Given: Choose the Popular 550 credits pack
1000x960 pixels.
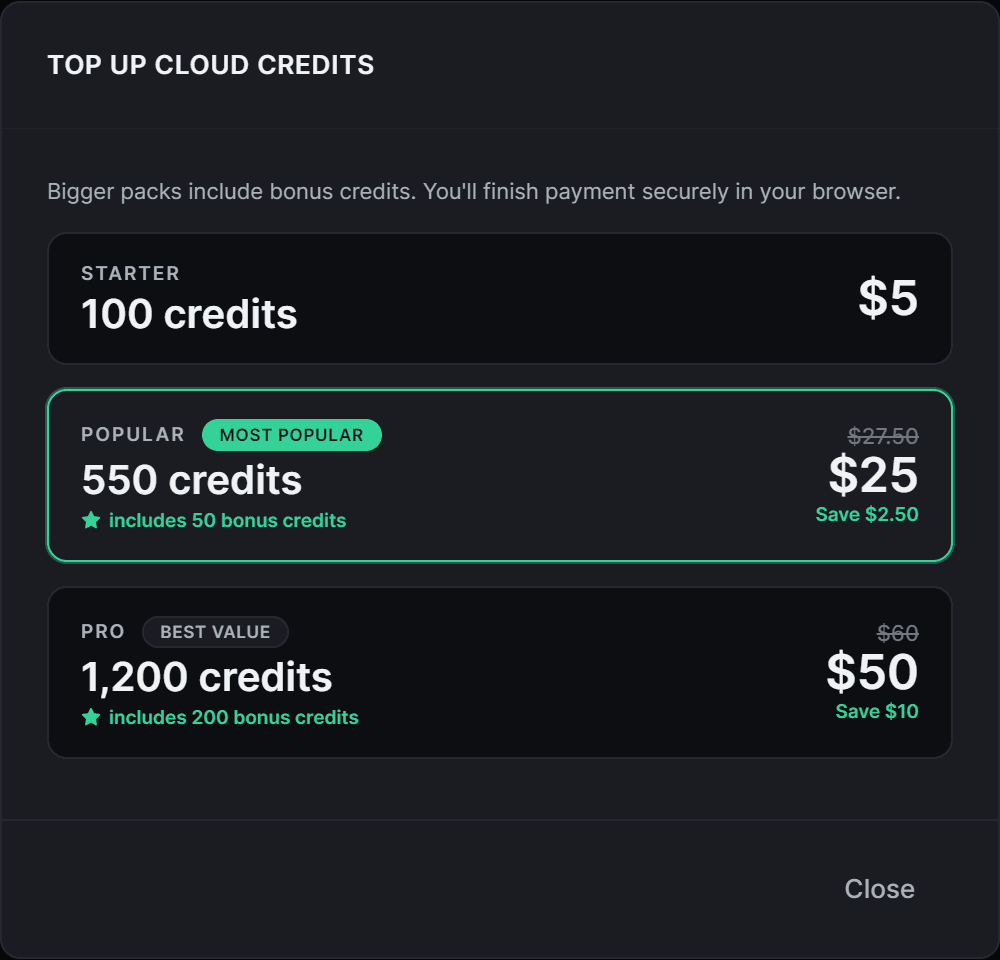Looking at the screenshot, I should point(500,475).
